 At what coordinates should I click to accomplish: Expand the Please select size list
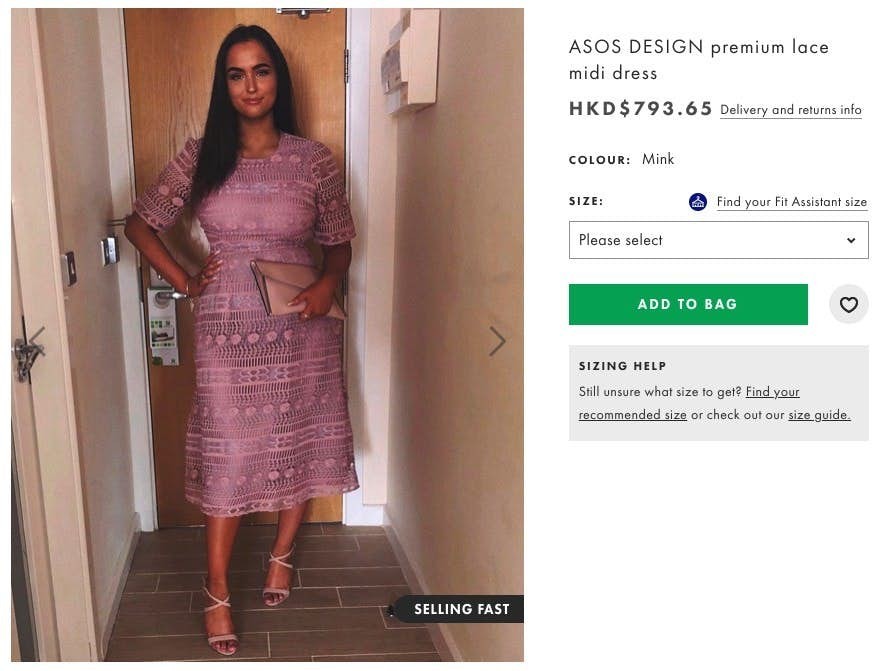tap(718, 240)
